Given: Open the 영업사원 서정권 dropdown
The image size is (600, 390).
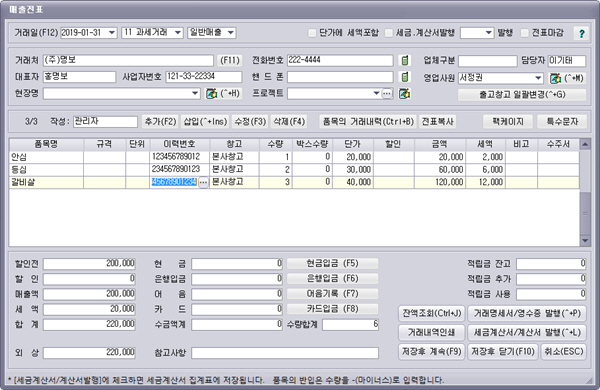Looking at the screenshot, I should coord(538,78).
